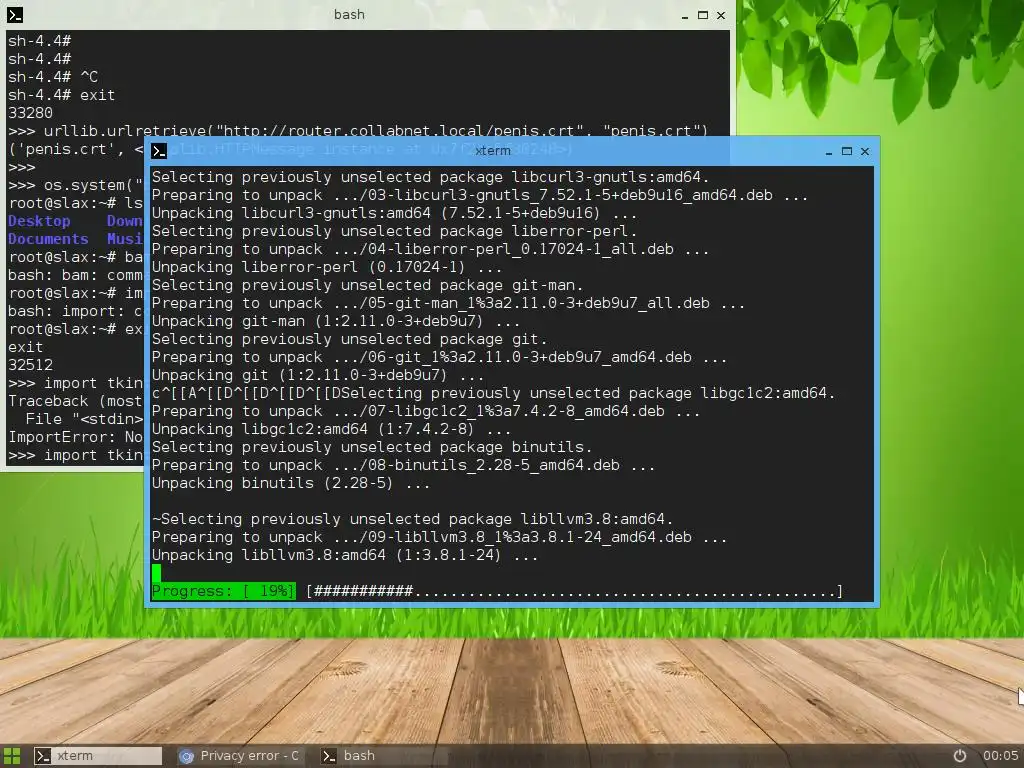Click Chromium icon of Privacy error taskbar entry
Image resolution: width=1024 pixels, height=768 pixels.
(187, 756)
